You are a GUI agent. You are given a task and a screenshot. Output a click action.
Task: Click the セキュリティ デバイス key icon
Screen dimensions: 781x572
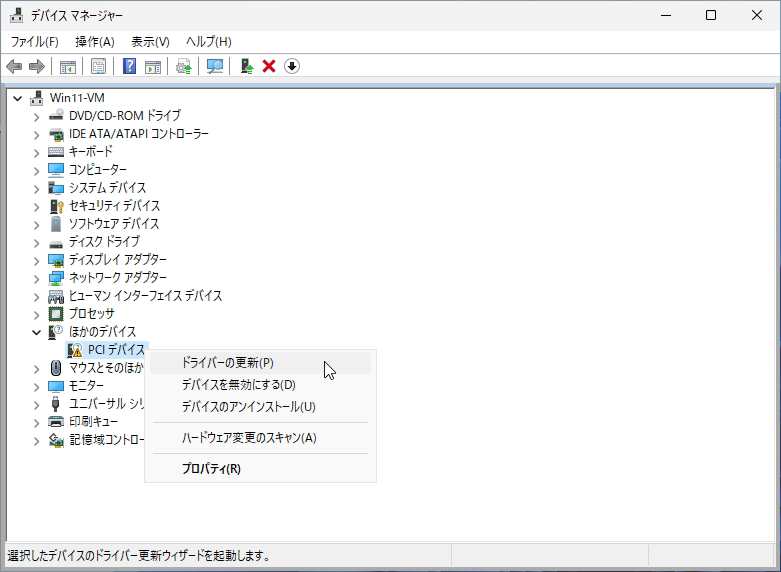click(x=56, y=206)
